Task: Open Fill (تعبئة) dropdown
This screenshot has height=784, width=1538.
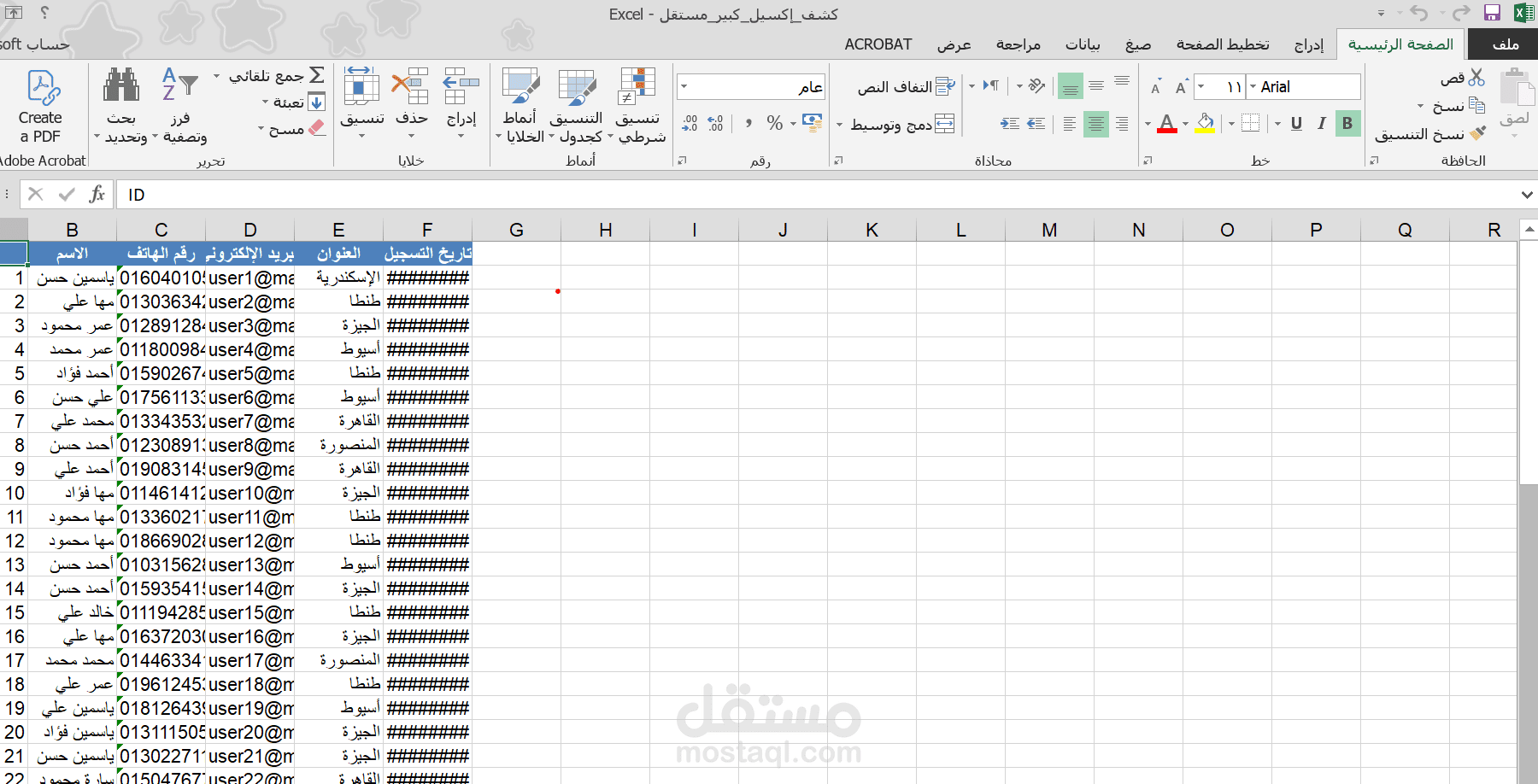Action: [x=265, y=102]
